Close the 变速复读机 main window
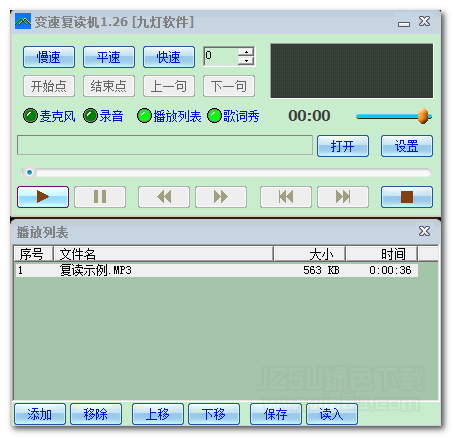Viewport: 452px width, 437px height. coord(424,21)
